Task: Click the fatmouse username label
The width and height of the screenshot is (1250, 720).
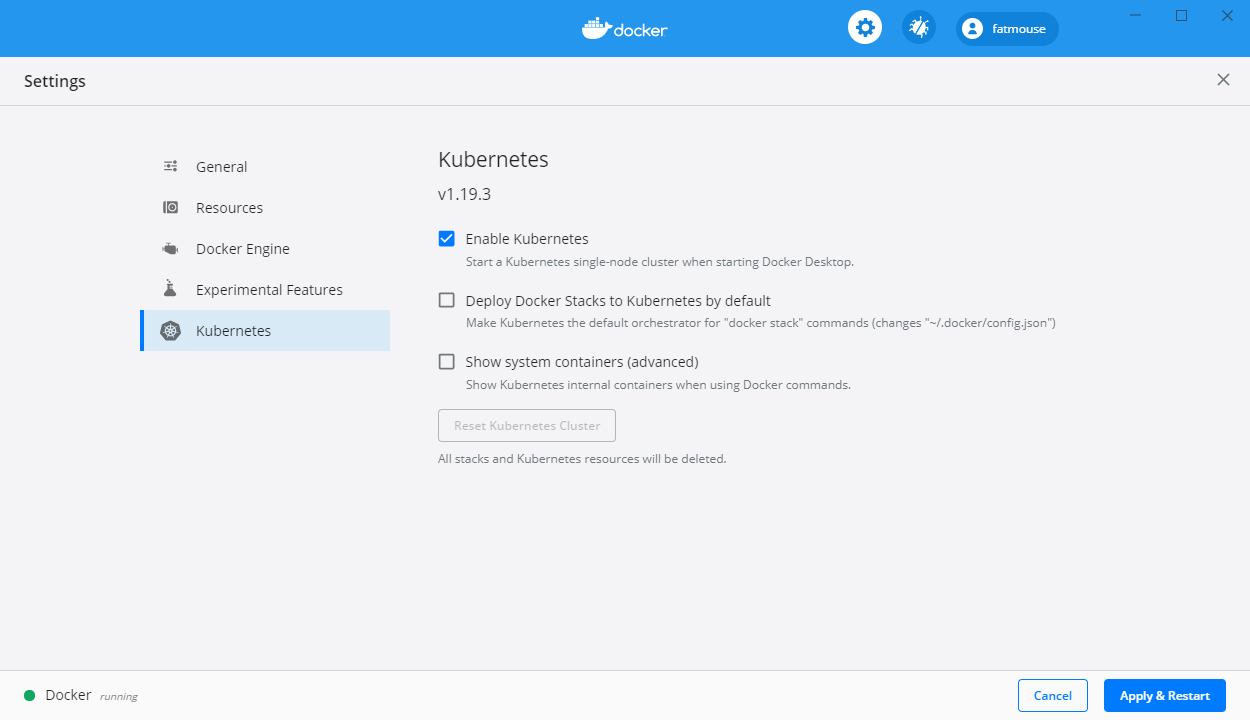Action: point(1018,29)
